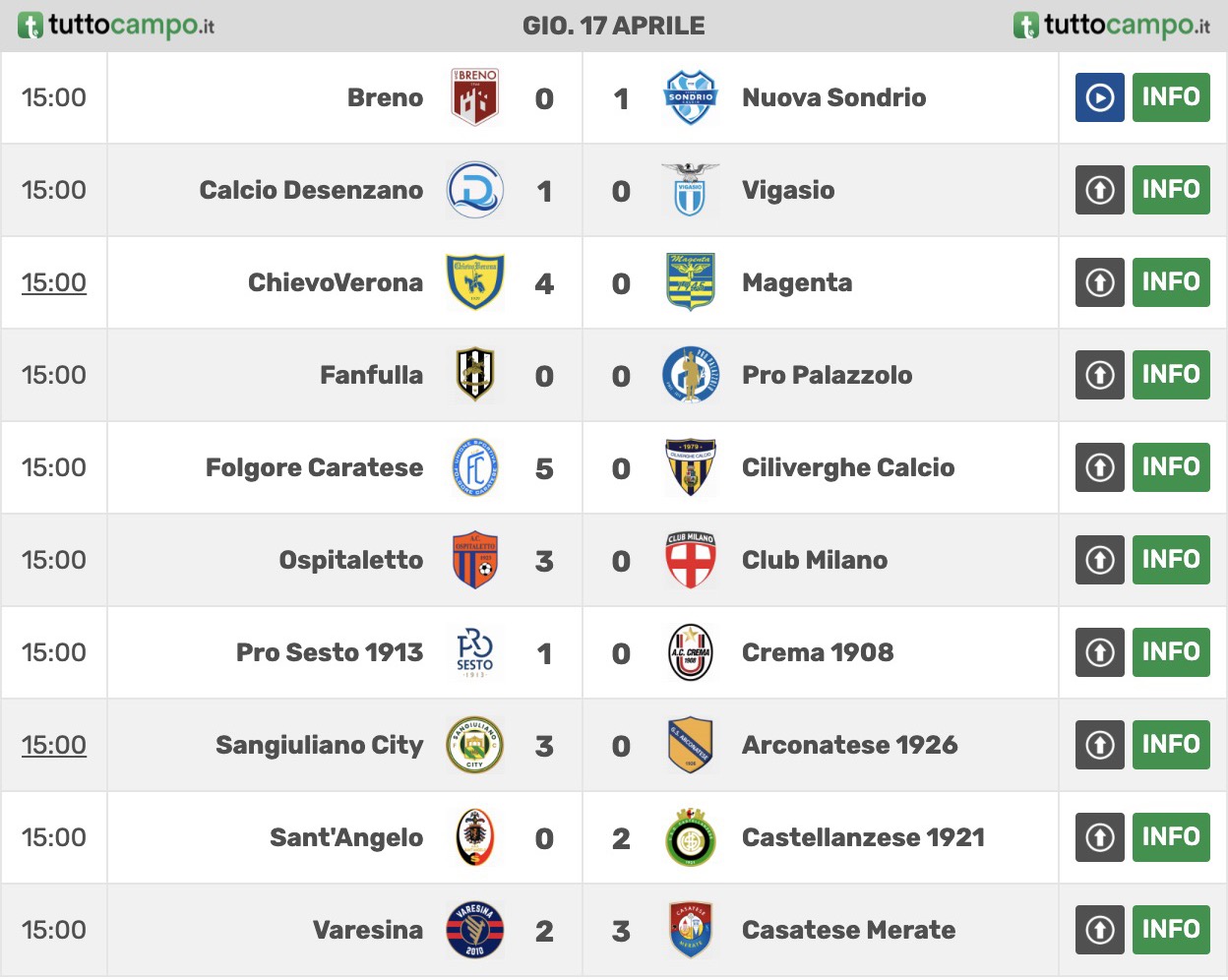Click the upload icon for Calcio Desenzano match
1228x980 pixels.
[1099, 190]
